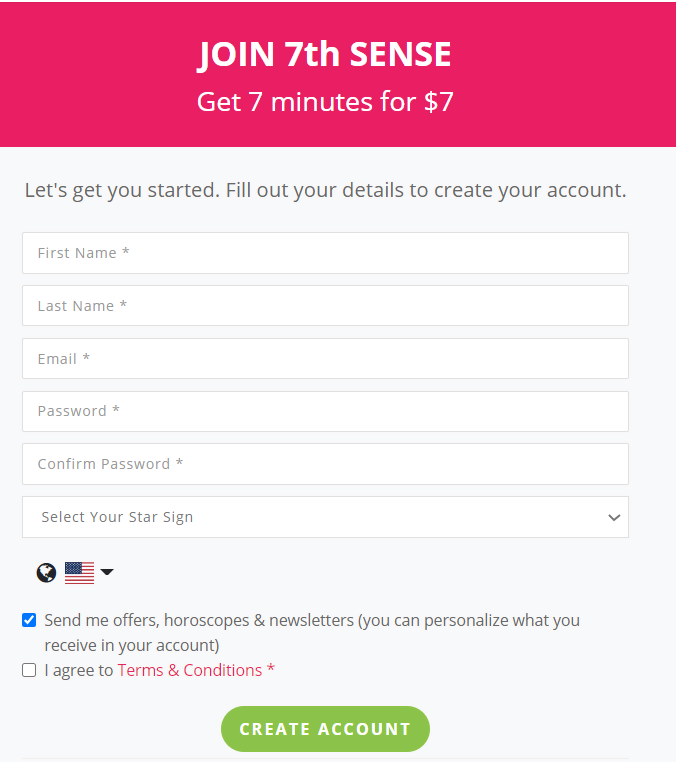This screenshot has height=762, width=676.
Task: Uncheck the offers and newsletters checkbox
Action: click(x=29, y=620)
